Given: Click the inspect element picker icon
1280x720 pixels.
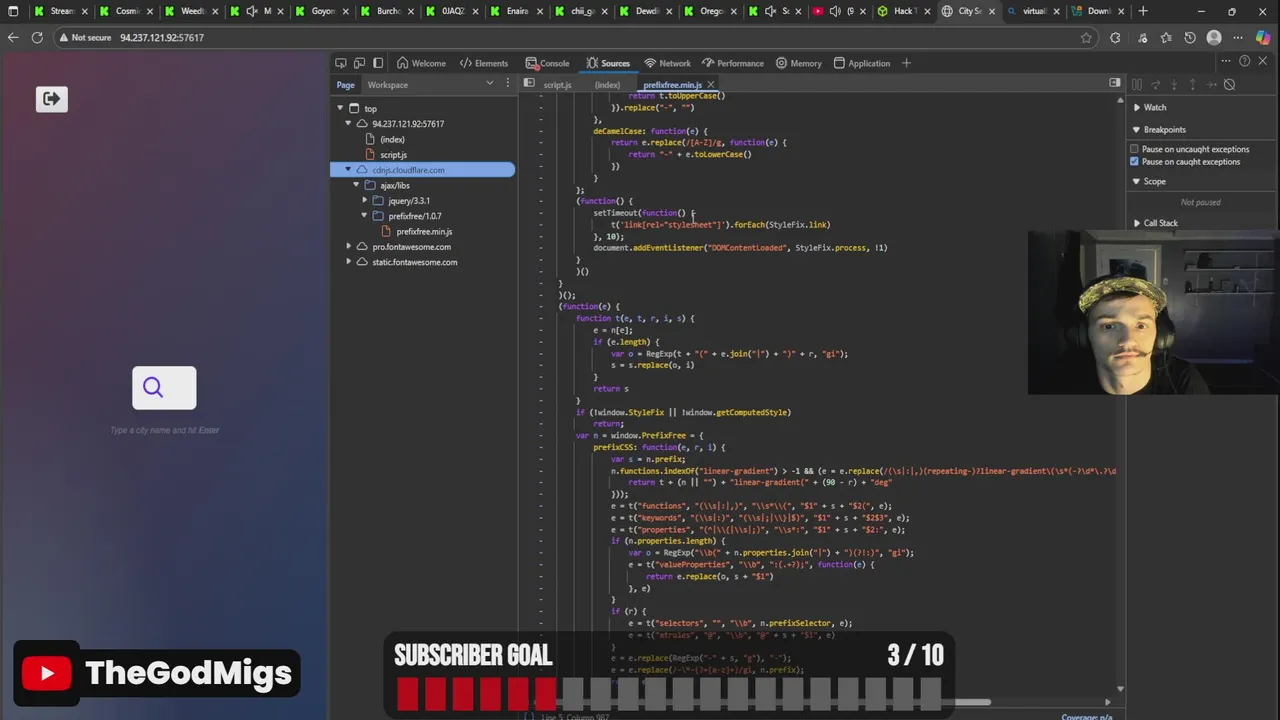Looking at the screenshot, I should point(341,63).
